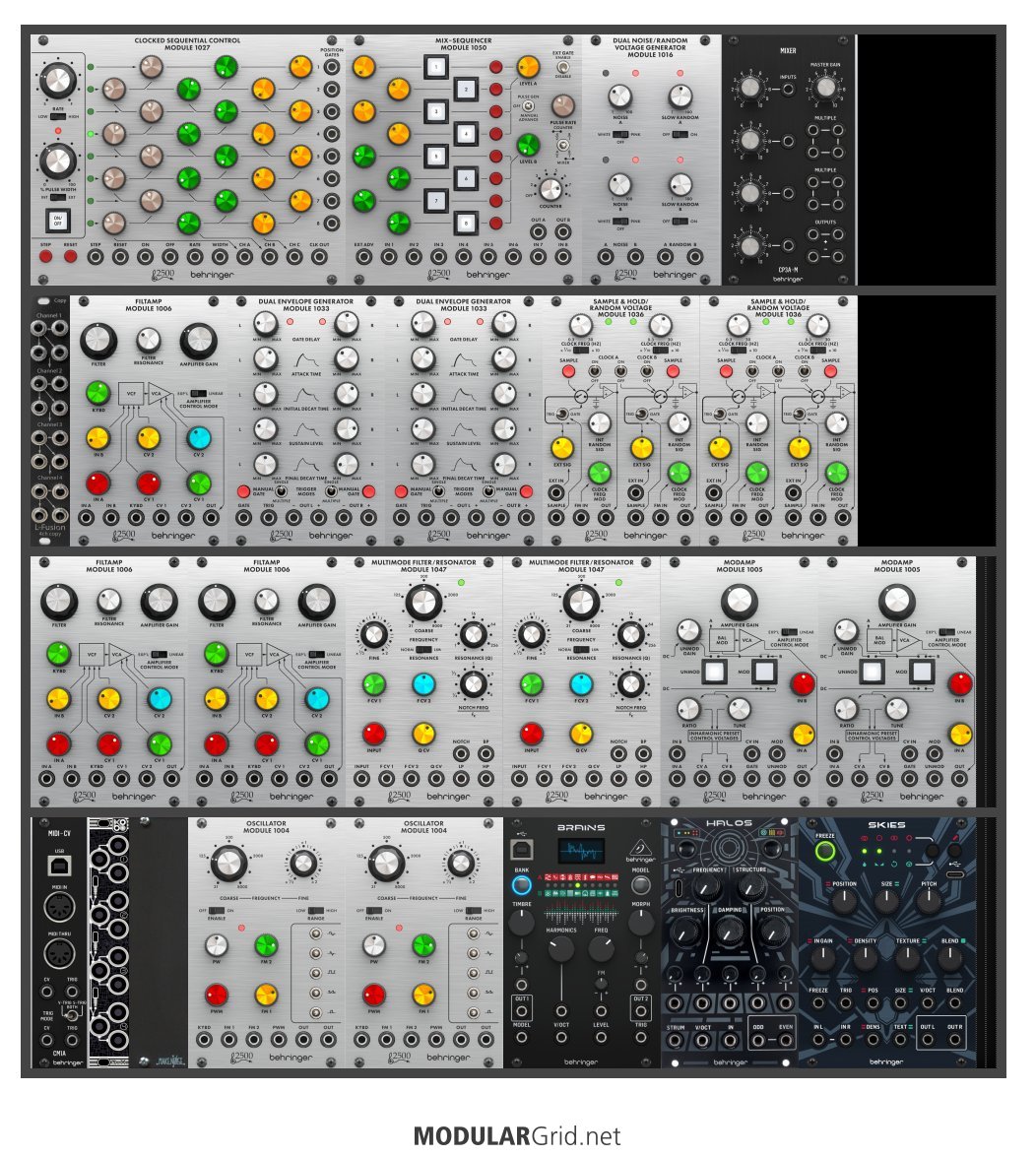
Task: Toggle the EXT GATE enable/disable switch
Action: tap(563, 66)
